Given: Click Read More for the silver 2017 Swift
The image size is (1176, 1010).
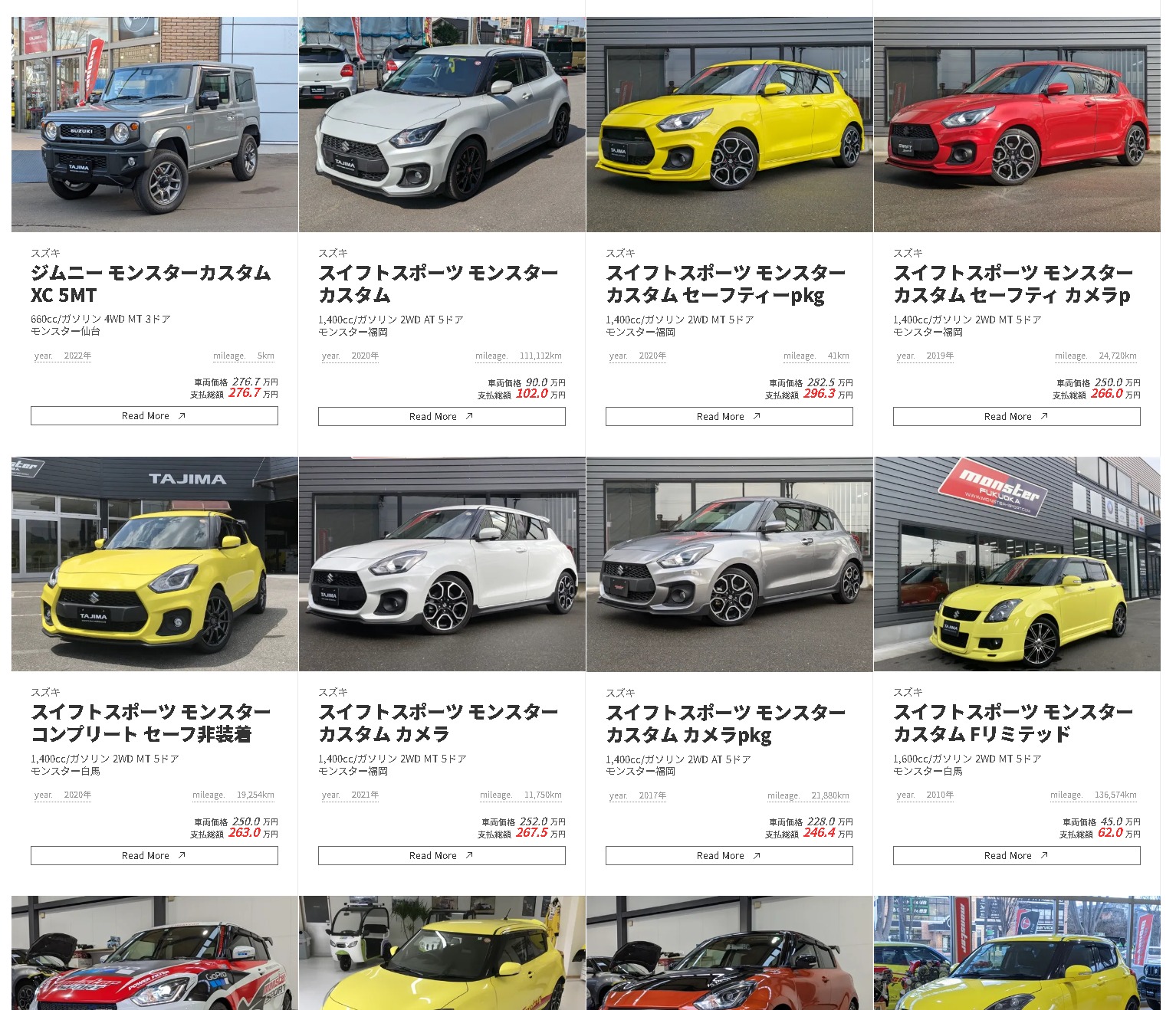Looking at the screenshot, I should click(729, 855).
